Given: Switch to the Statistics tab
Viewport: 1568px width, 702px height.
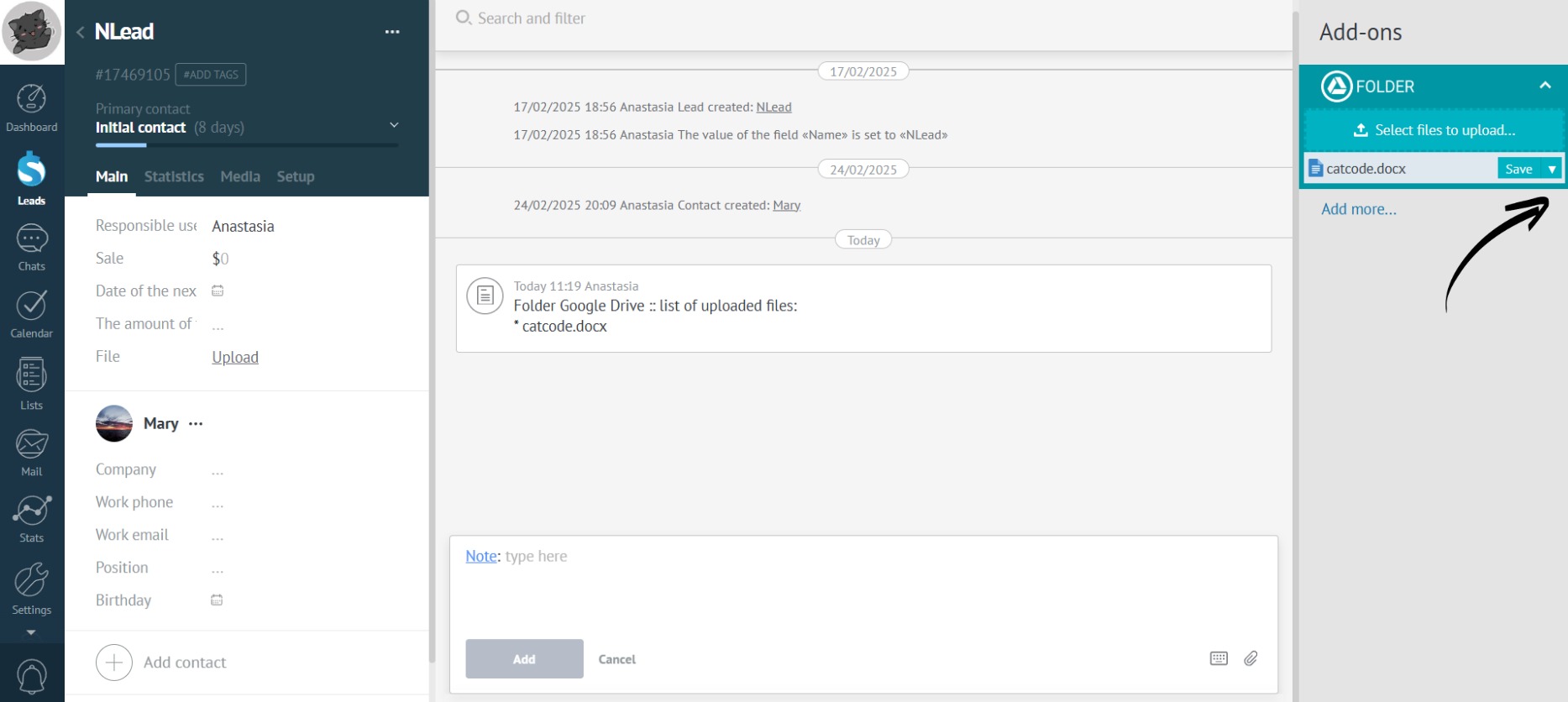Looking at the screenshot, I should (174, 176).
